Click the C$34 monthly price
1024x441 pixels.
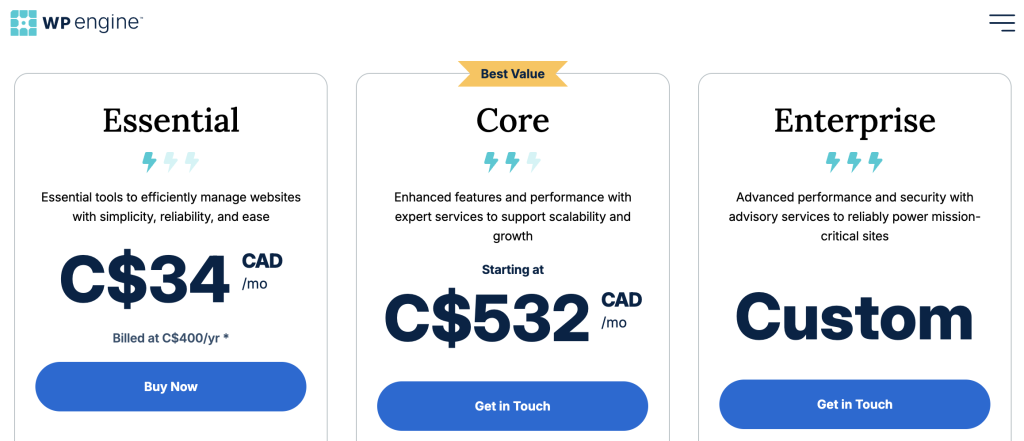(146, 280)
